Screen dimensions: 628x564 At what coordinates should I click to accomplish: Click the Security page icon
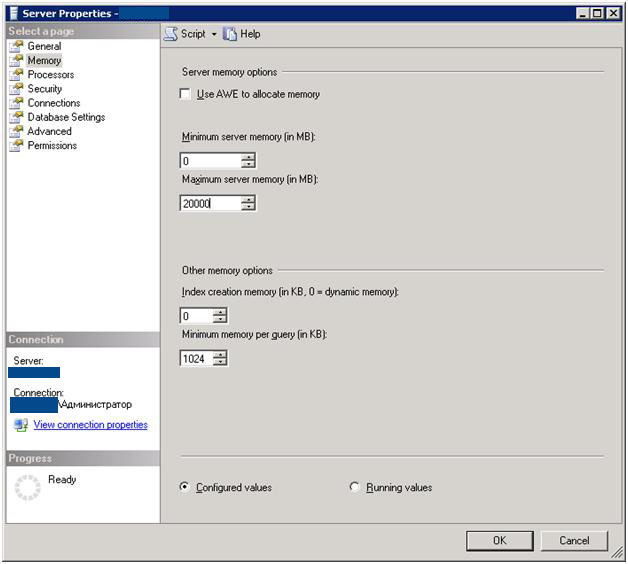pyautogui.click(x=16, y=89)
